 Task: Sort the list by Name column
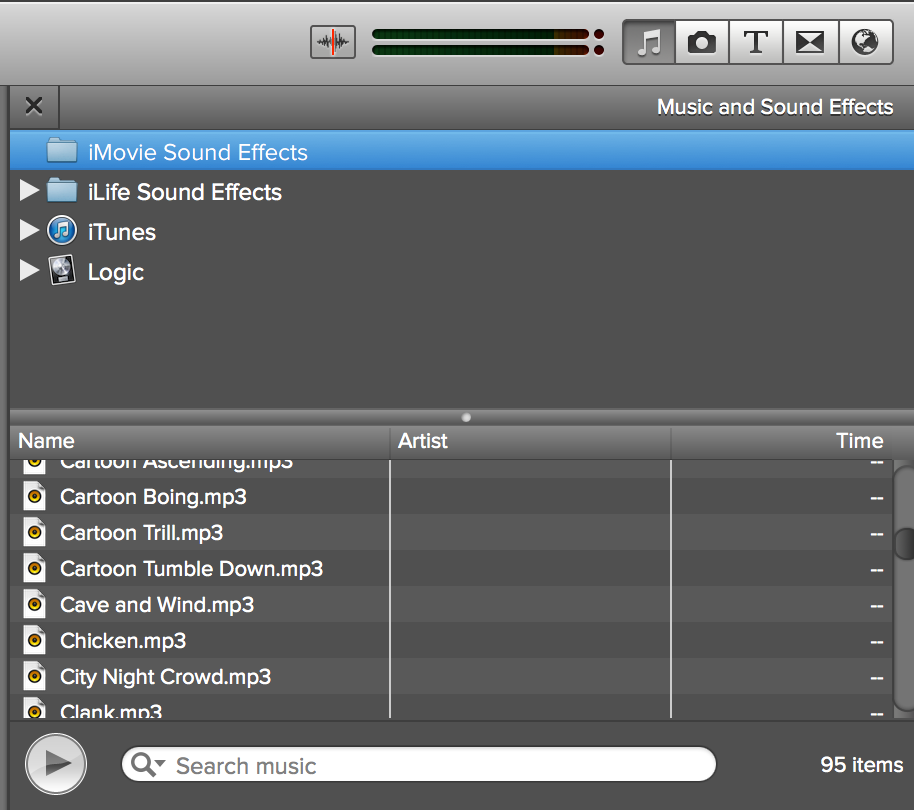tap(200, 441)
